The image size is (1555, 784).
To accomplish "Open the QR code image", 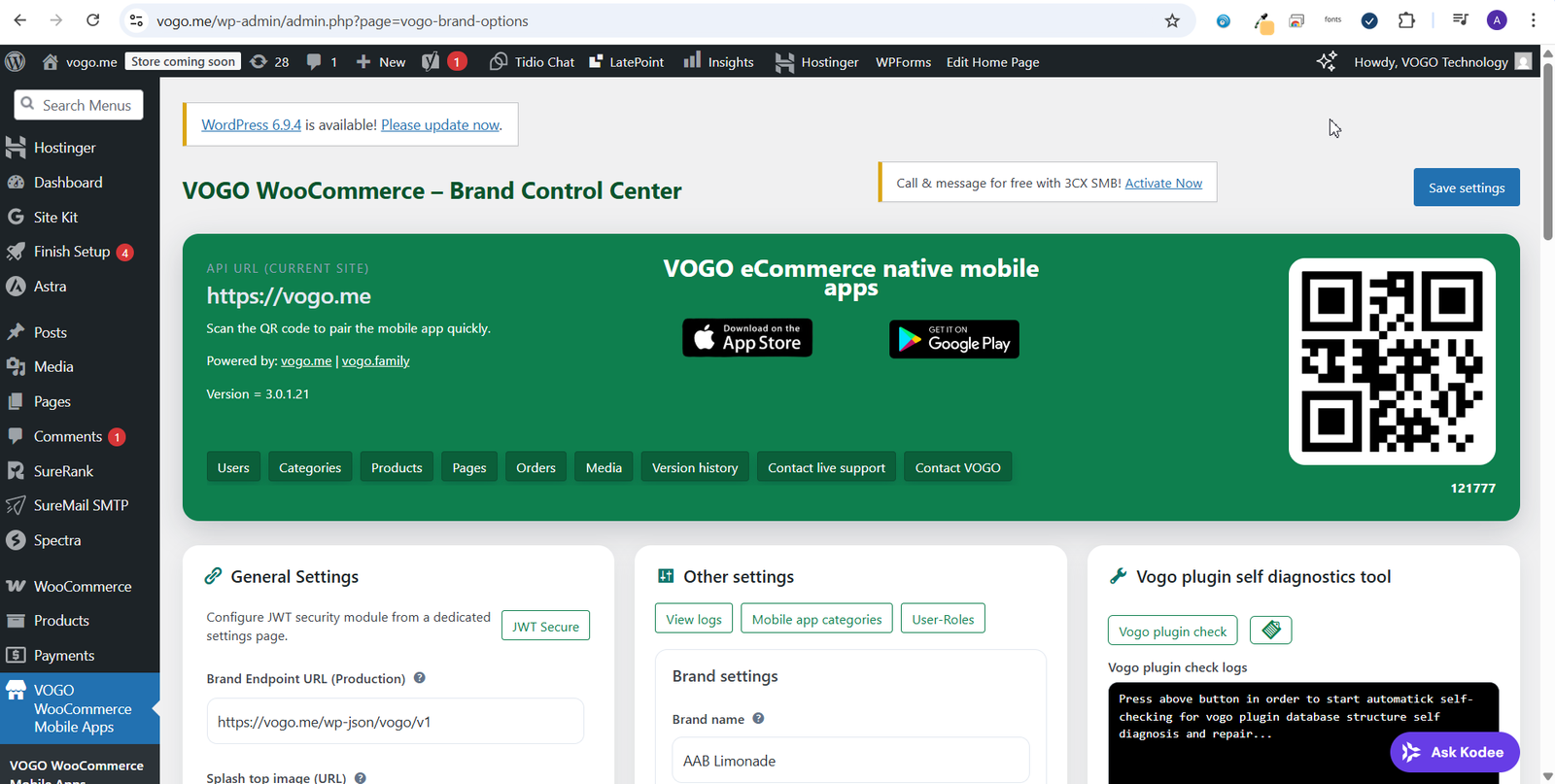I will coord(1392,361).
